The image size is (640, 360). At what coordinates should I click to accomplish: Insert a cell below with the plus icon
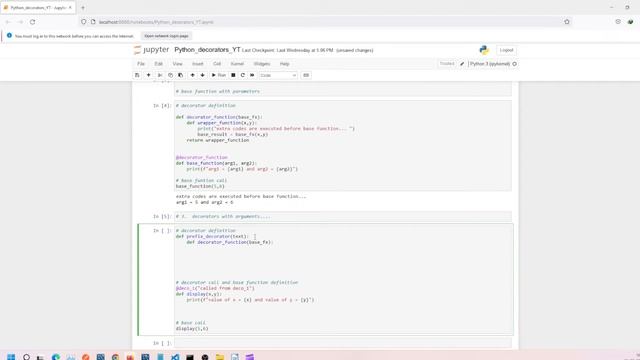(149, 75)
